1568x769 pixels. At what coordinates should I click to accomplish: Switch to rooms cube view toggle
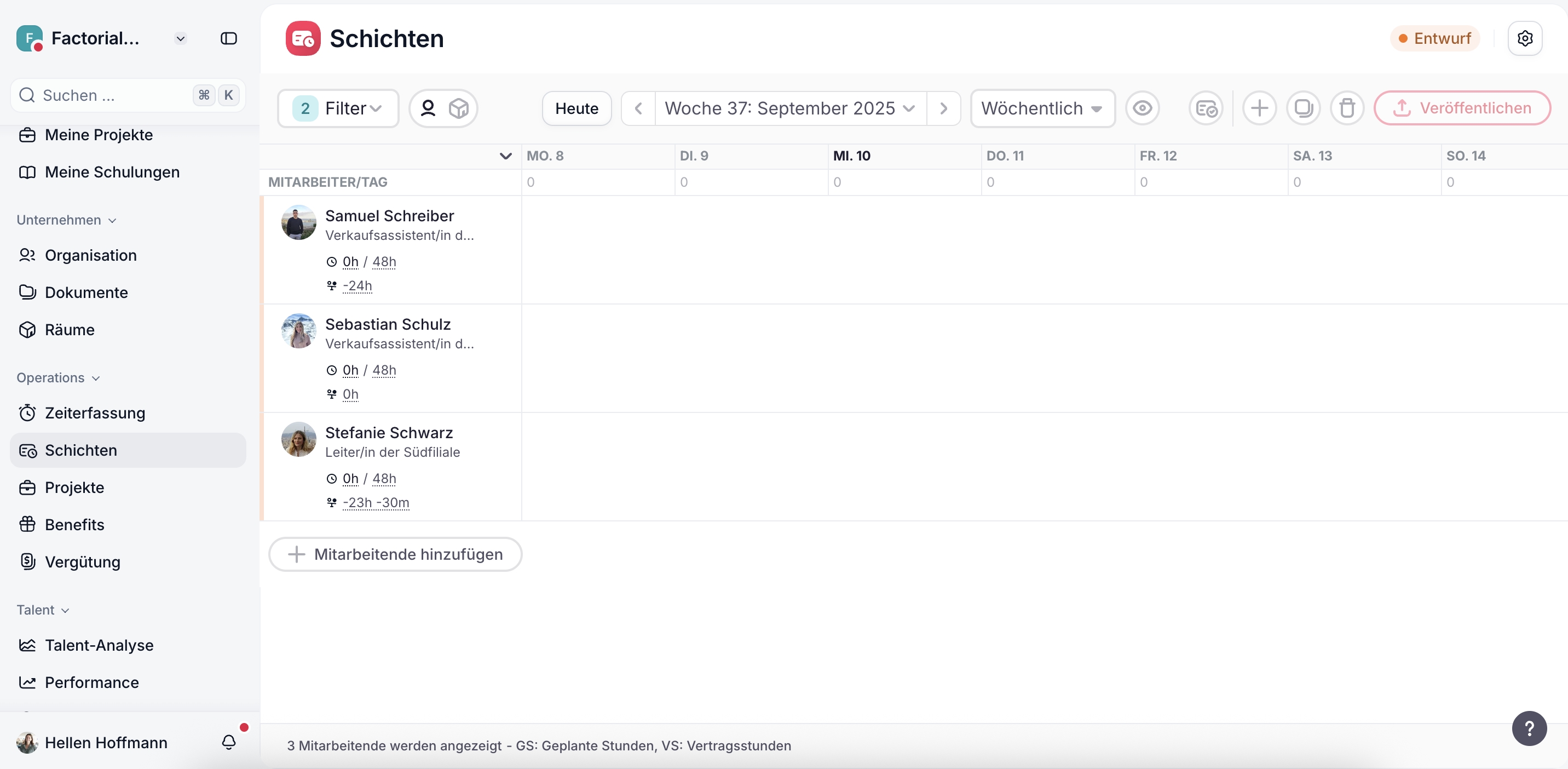[x=458, y=108]
